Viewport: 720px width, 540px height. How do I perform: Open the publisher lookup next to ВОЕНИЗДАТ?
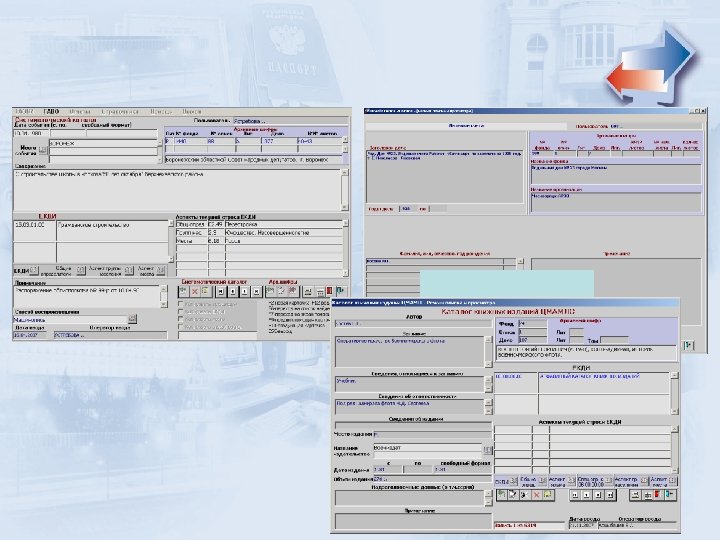click(x=487, y=450)
